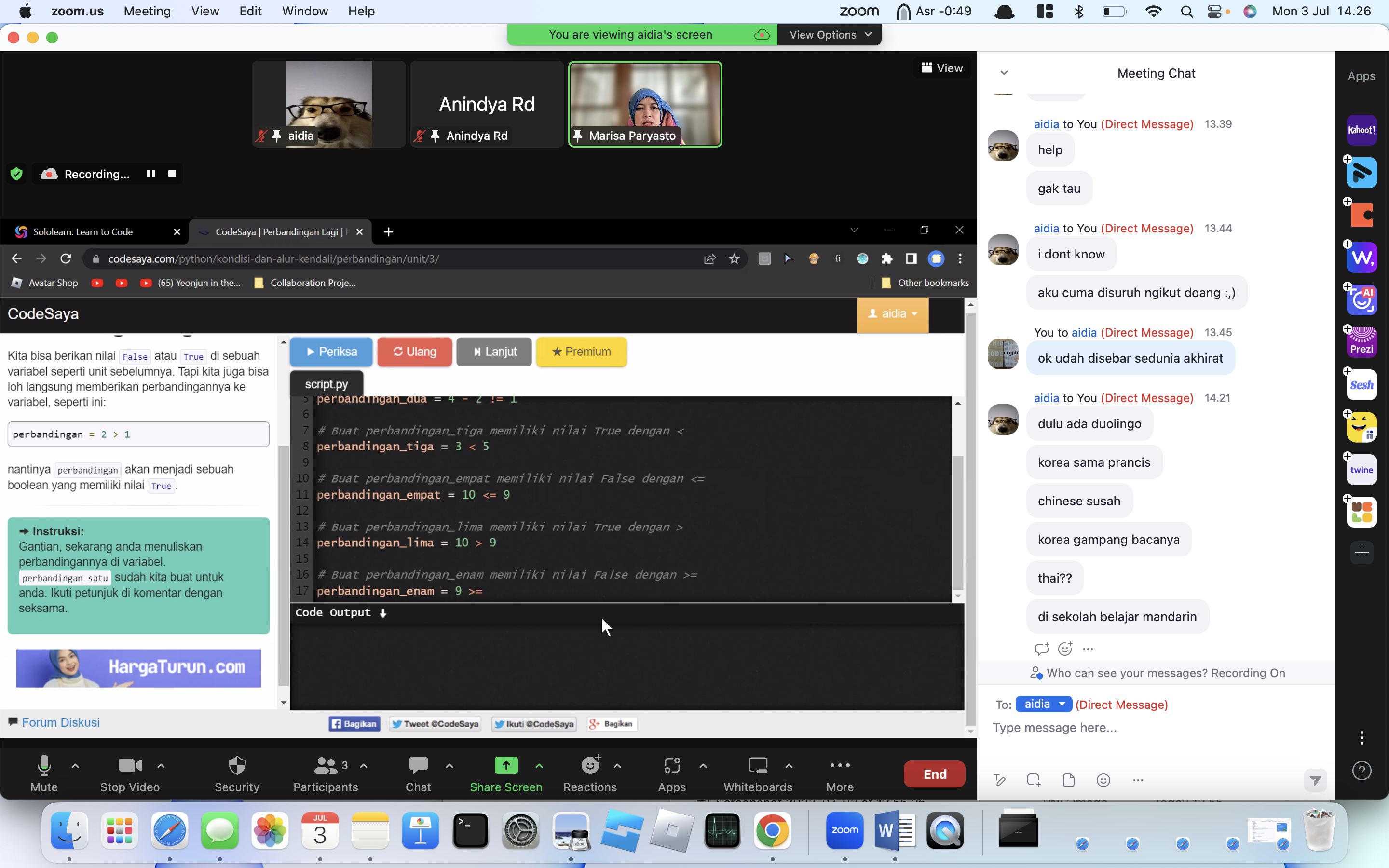
Task: Click the Lanjut button
Action: click(493, 352)
